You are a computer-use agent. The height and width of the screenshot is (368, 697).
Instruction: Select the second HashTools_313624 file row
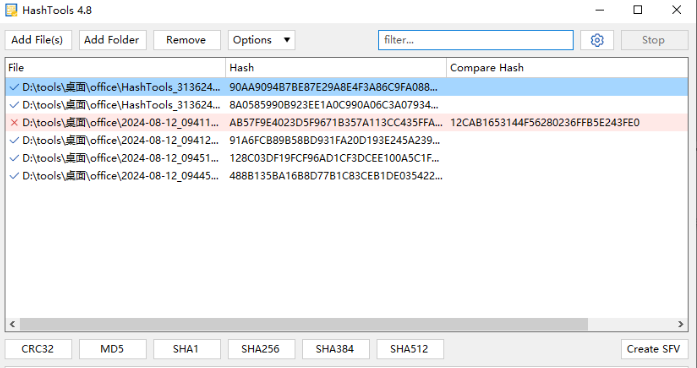click(347, 105)
